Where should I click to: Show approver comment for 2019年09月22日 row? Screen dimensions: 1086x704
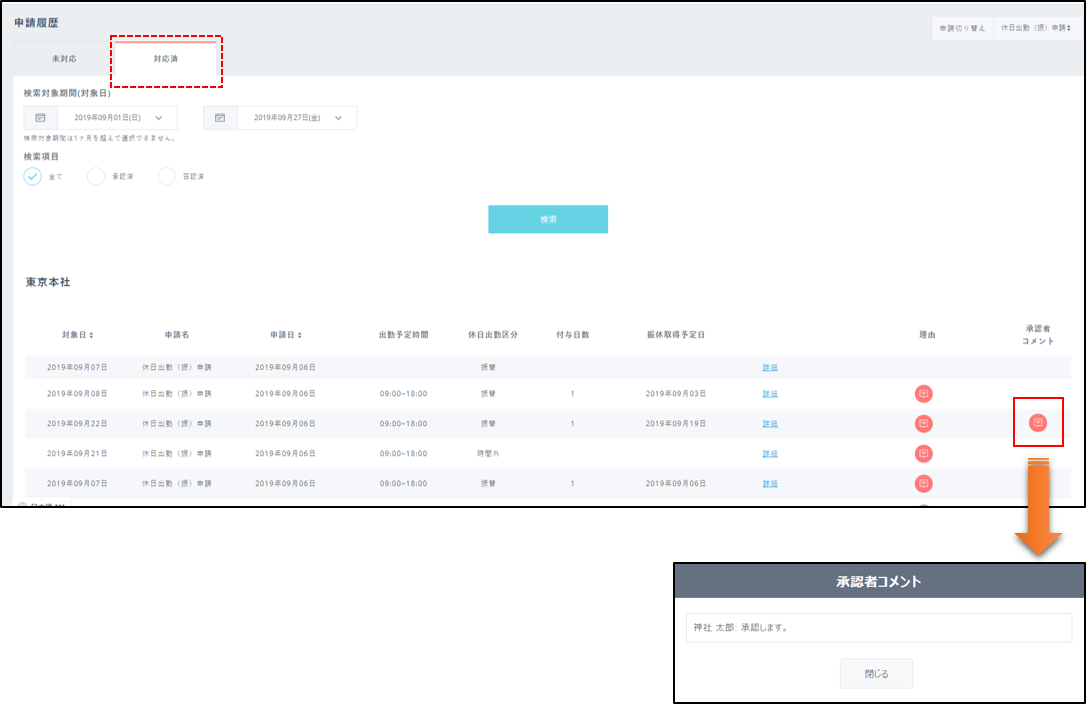[x=1038, y=423]
